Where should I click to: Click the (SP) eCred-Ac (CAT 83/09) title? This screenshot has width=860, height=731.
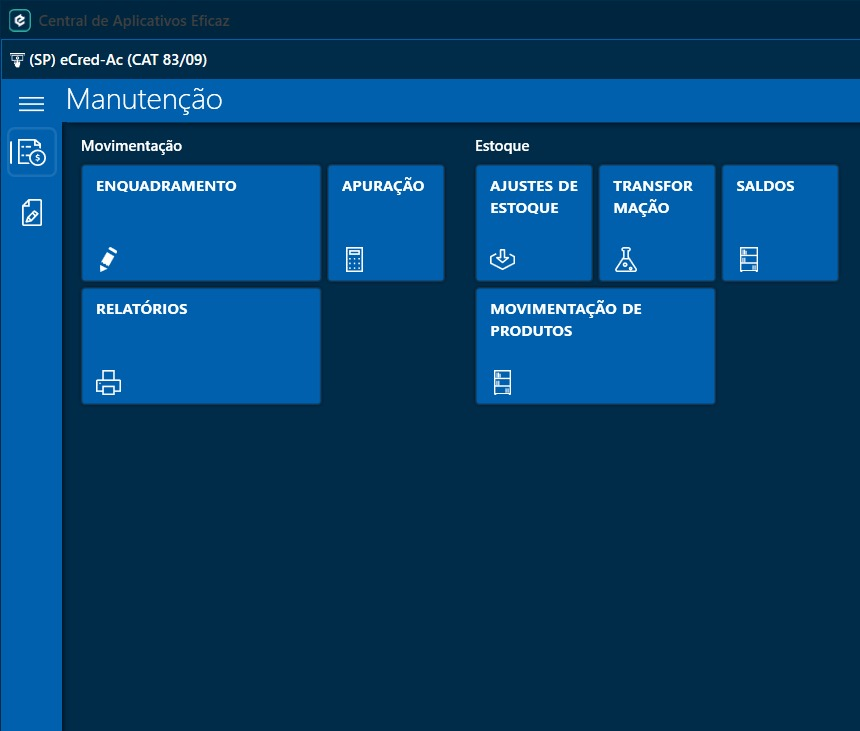tap(118, 60)
